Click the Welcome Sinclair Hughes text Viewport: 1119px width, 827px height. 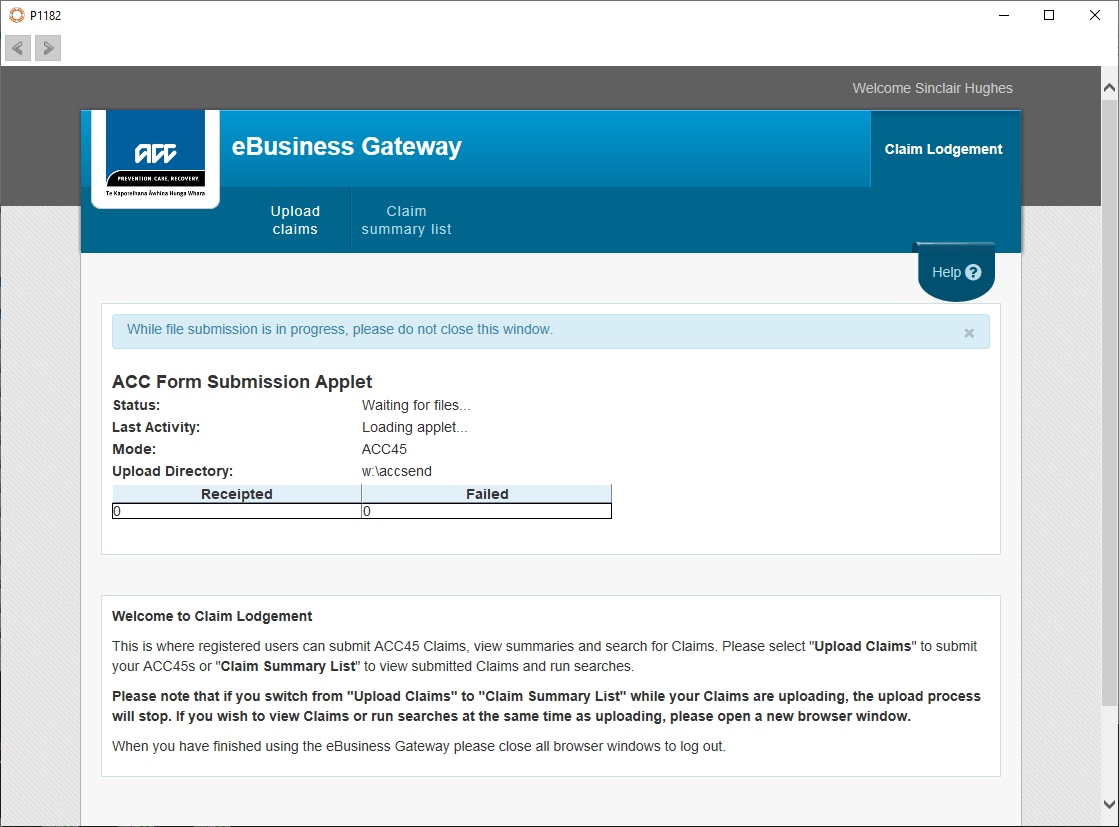point(932,88)
